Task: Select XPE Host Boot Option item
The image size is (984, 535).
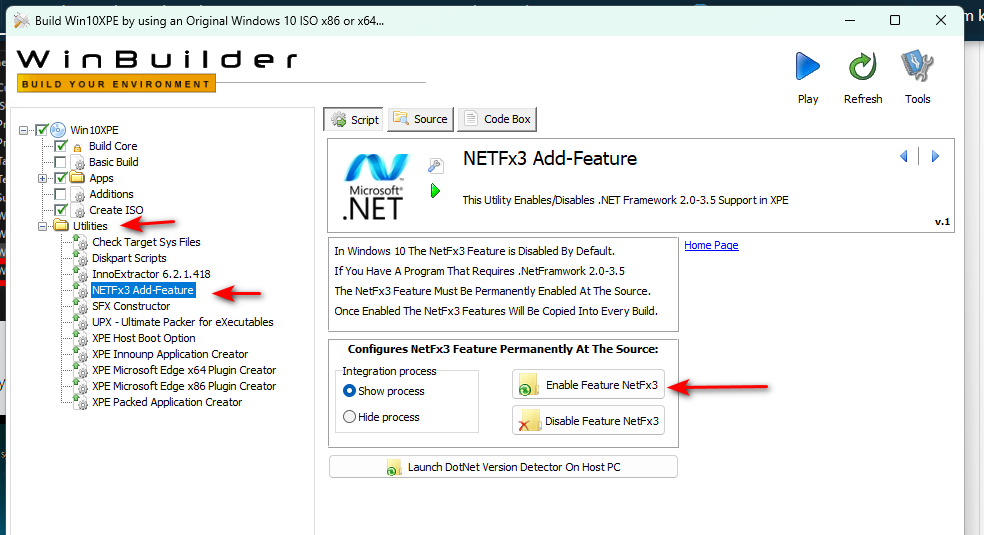Action: (x=144, y=338)
